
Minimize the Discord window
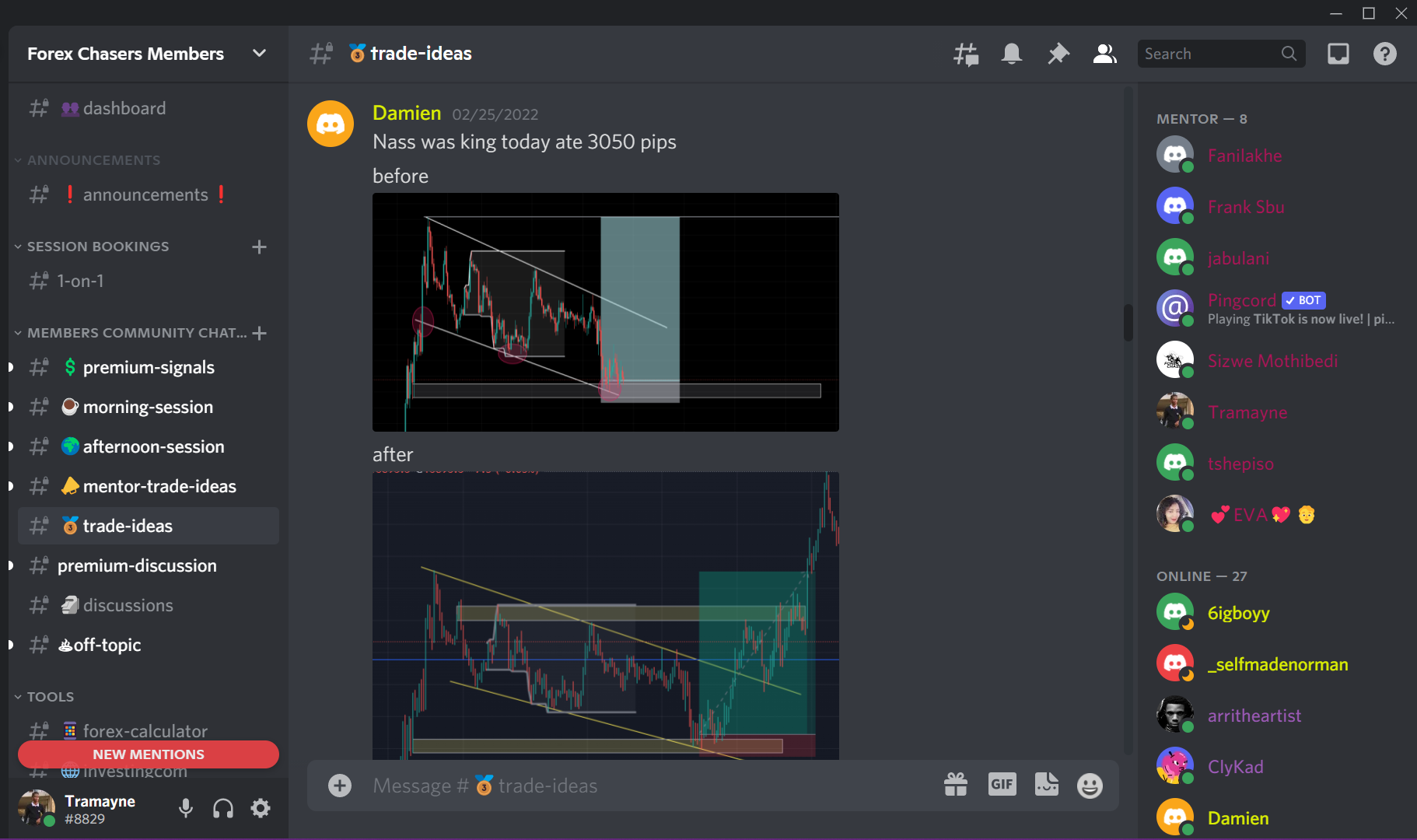click(x=1336, y=13)
